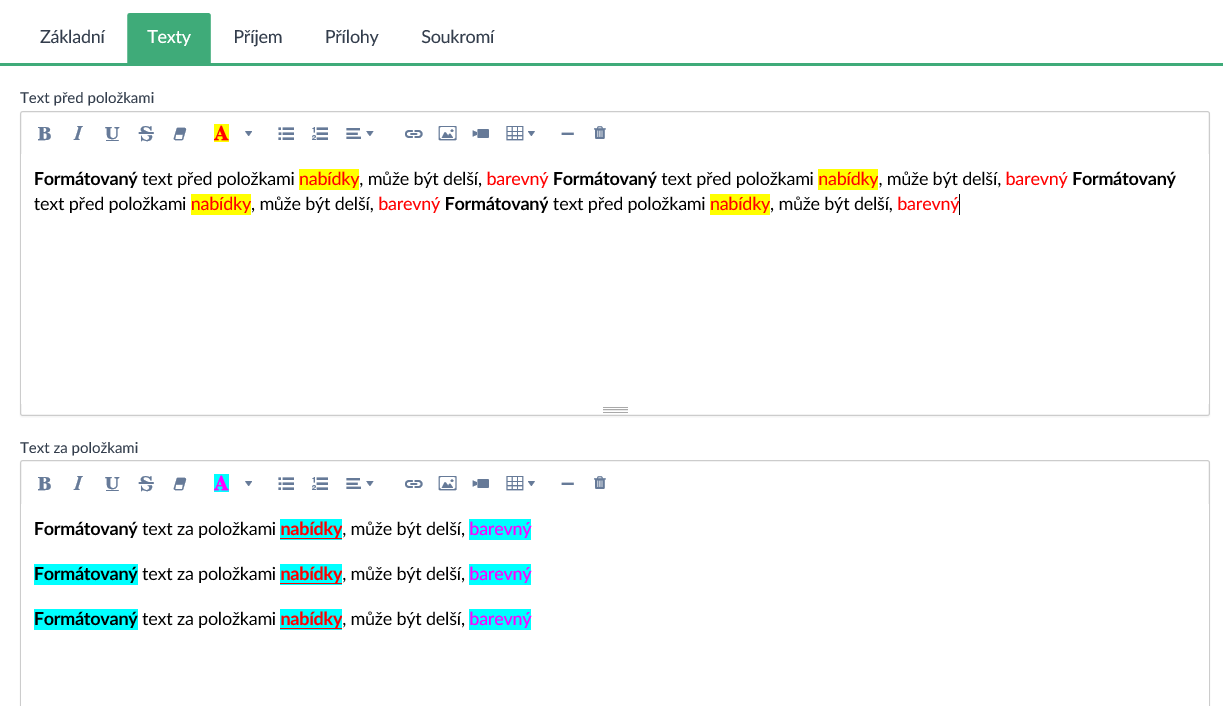Open table dropdown in the bottom editor
The image size is (1223, 706).
coord(520,483)
